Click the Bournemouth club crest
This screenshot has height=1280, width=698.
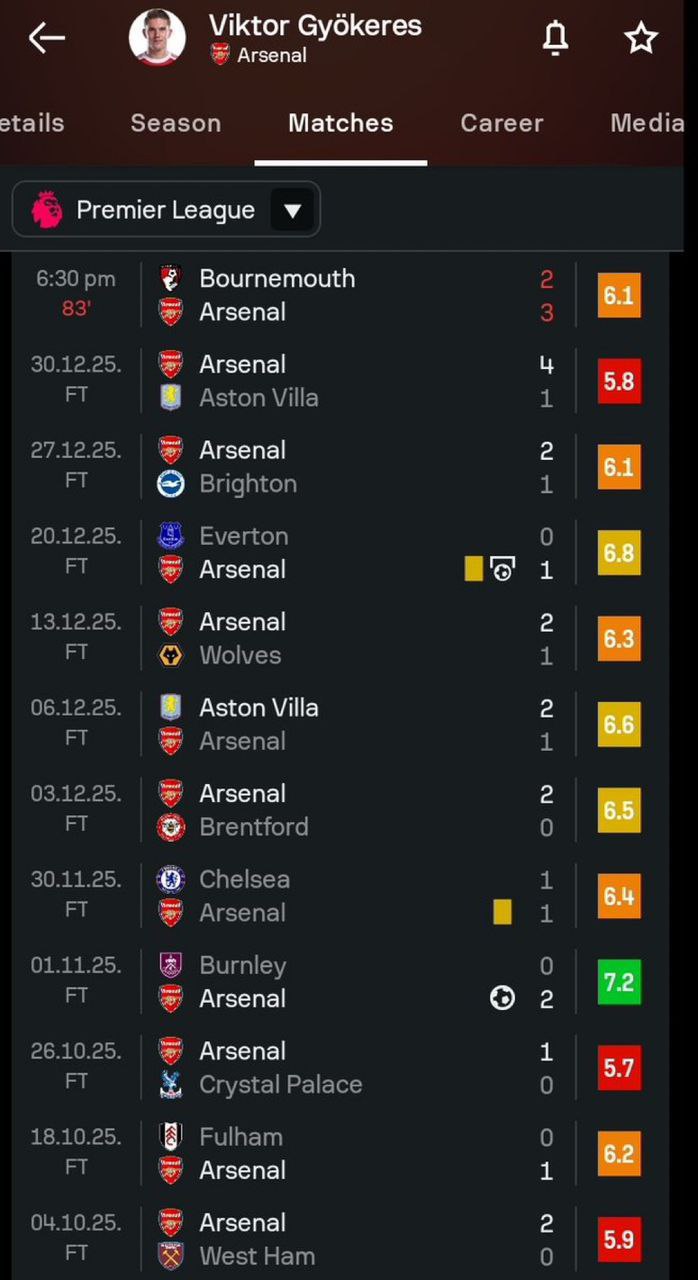[171, 279]
